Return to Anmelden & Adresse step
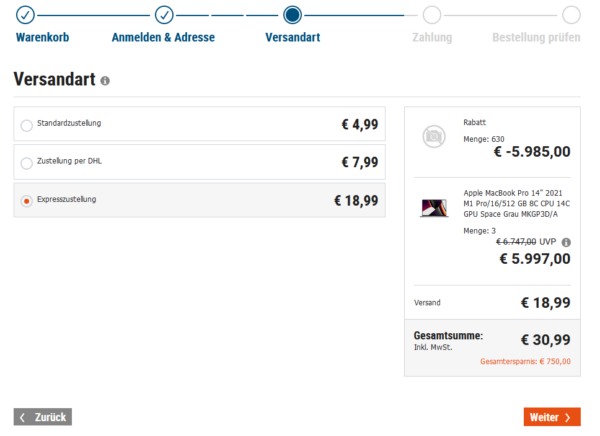The height and width of the screenshot is (436, 600). (x=163, y=38)
